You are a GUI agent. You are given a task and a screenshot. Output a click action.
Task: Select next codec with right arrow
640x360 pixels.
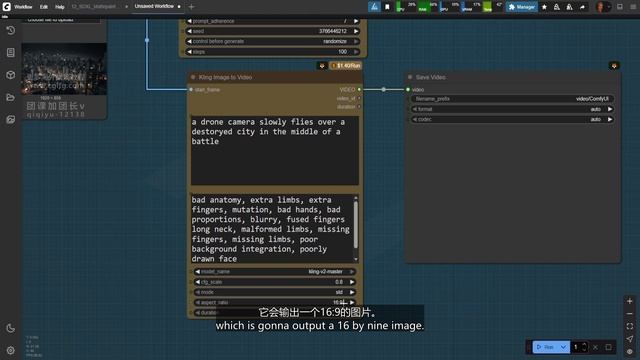coord(610,119)
